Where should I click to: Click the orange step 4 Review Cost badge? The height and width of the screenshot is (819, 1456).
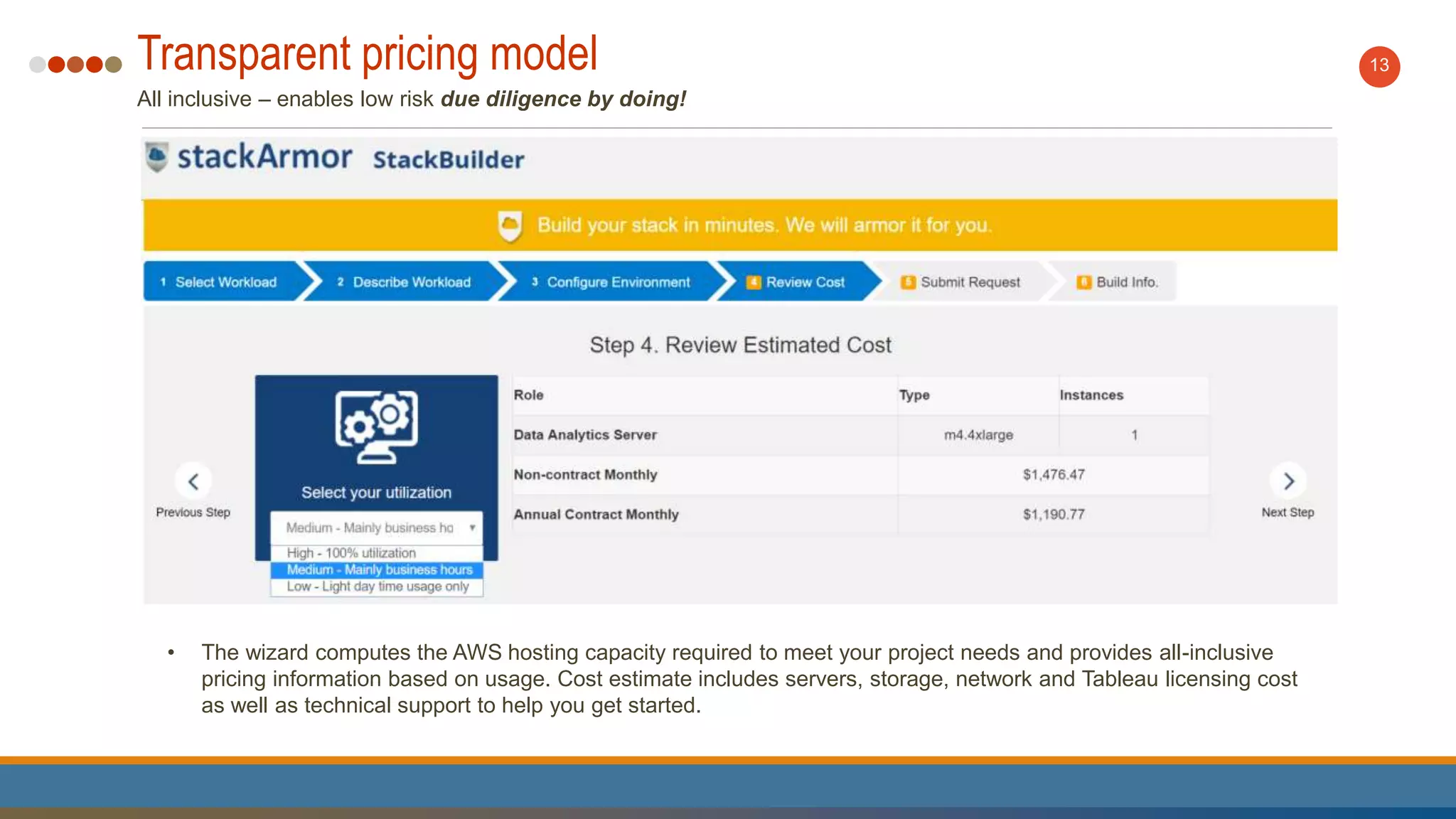pyautogui.click(x=753, y=282)
